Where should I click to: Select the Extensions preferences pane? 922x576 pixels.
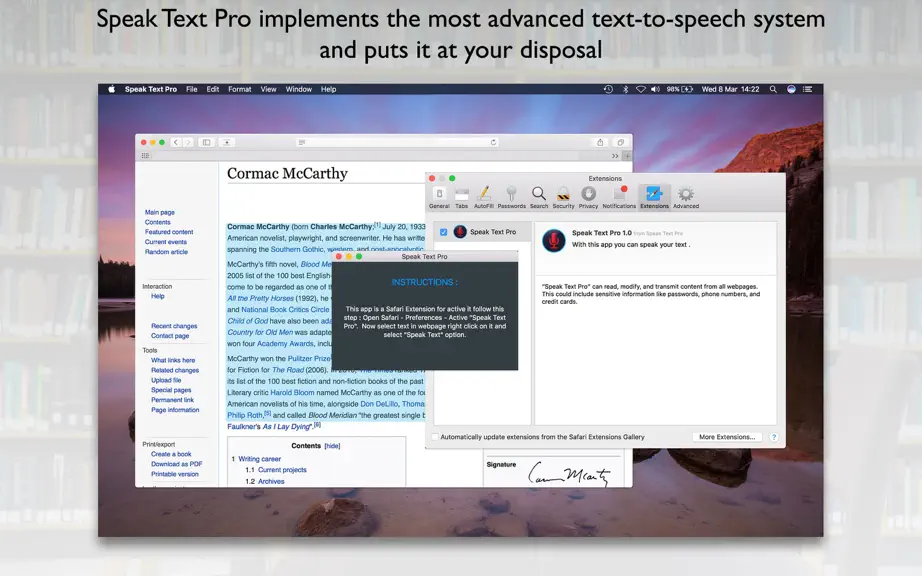pos(654,197)
